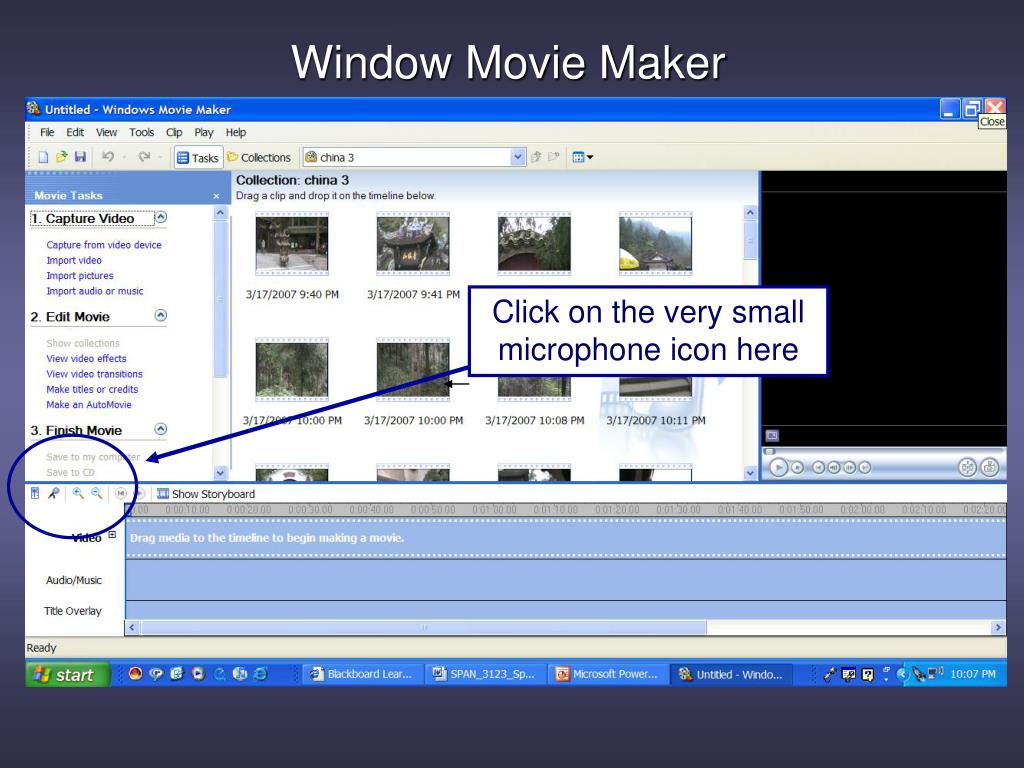Click the monitor Play button
Image resolution: width=1024 pixels, height=768 pixels.
[778, 467]
